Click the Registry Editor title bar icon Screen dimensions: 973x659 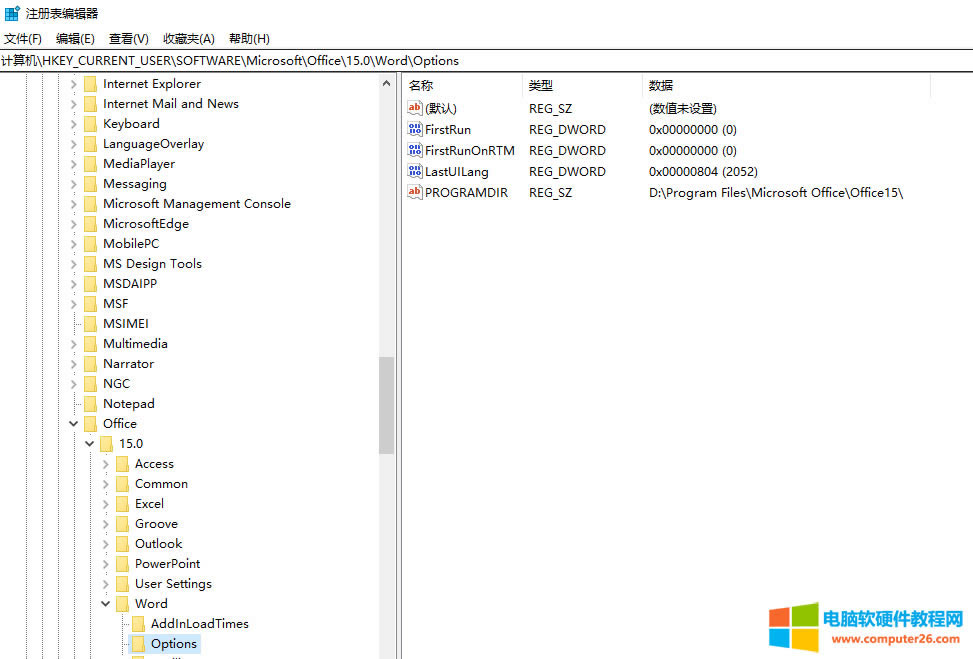(11, 13)
